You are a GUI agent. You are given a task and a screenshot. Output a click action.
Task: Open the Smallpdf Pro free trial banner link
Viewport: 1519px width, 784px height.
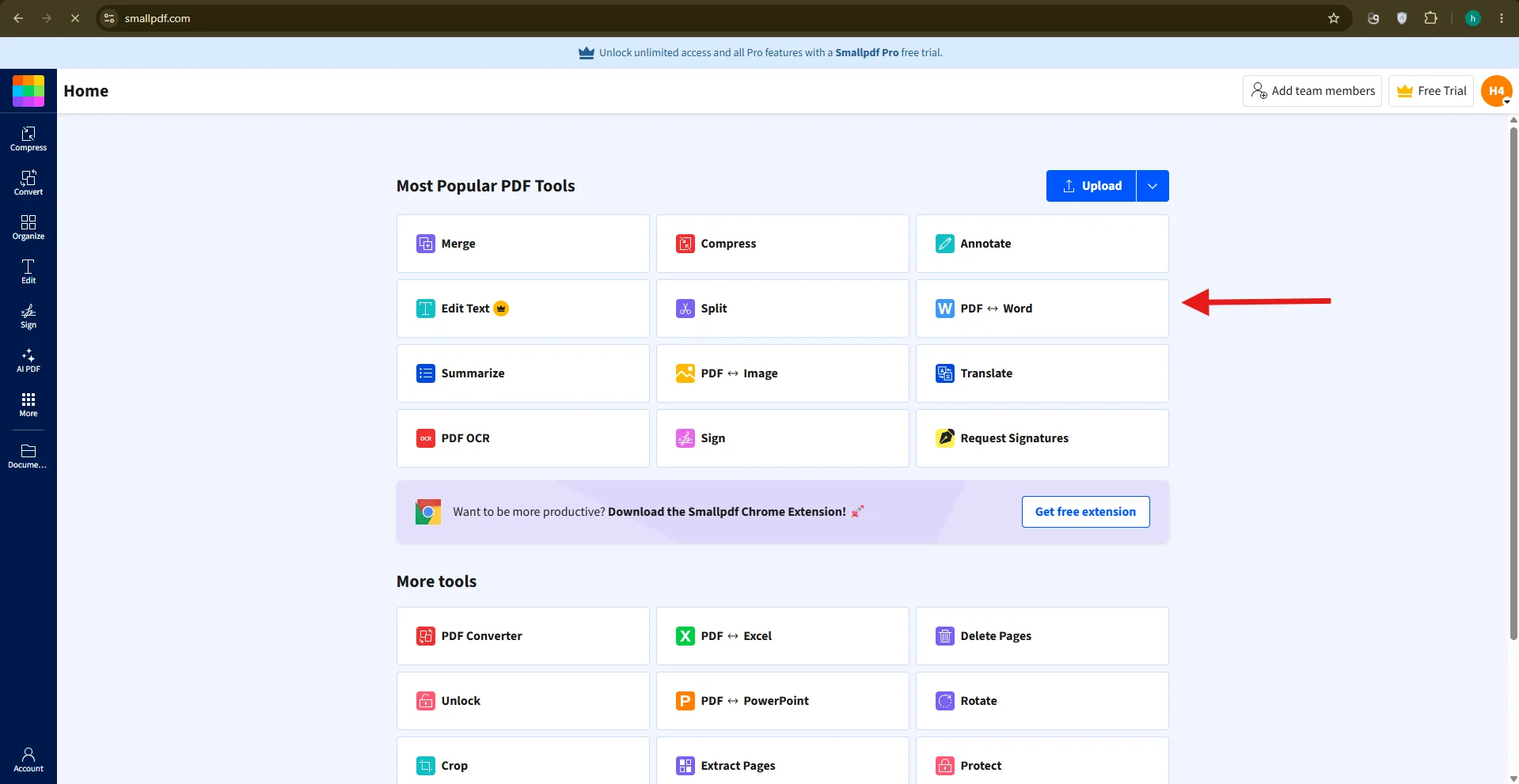click(x=761, y=53)
